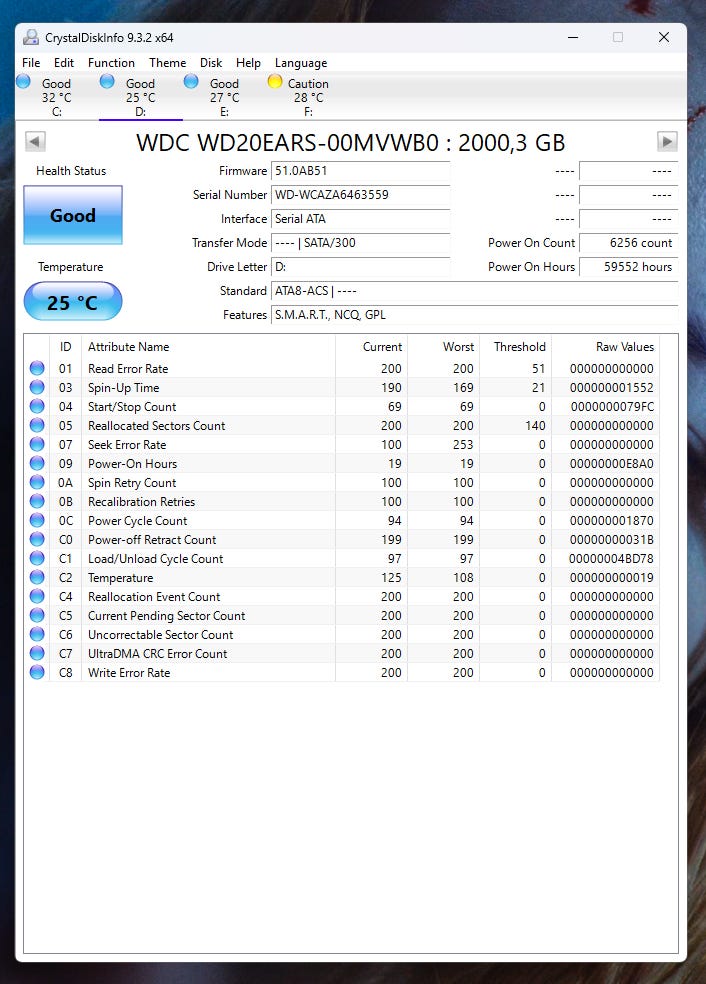706x984 pixels.
Task: Click raw value 00000000E8A0
Action: (612, 463)
